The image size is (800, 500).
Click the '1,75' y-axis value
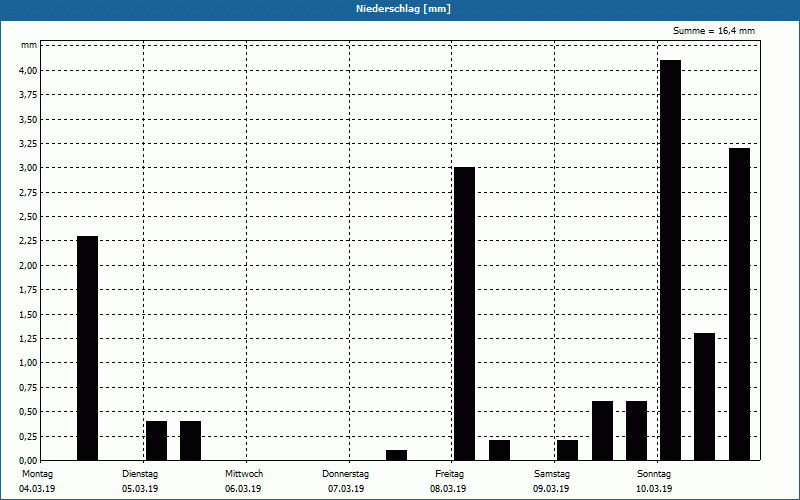point(29,290)
